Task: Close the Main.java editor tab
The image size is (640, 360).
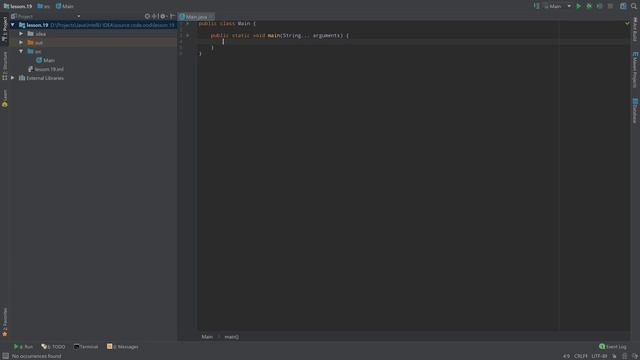Action: point(211,17)
